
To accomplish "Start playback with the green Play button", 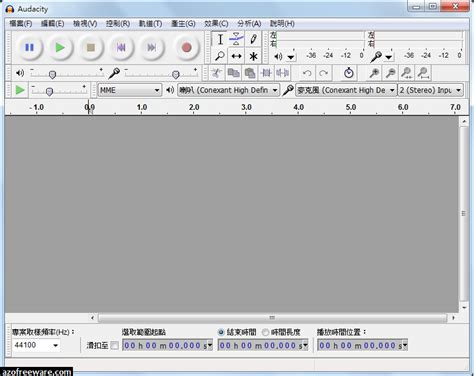I will 60,48.
